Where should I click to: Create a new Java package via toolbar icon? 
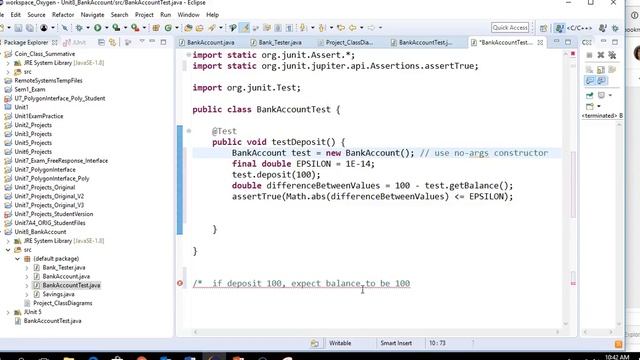(x=156, y=28)
